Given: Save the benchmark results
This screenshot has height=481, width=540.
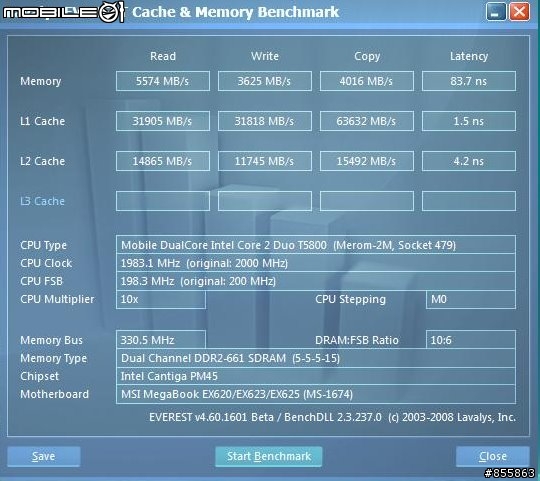Looking at the screenshot, I should tap(44, 456).
